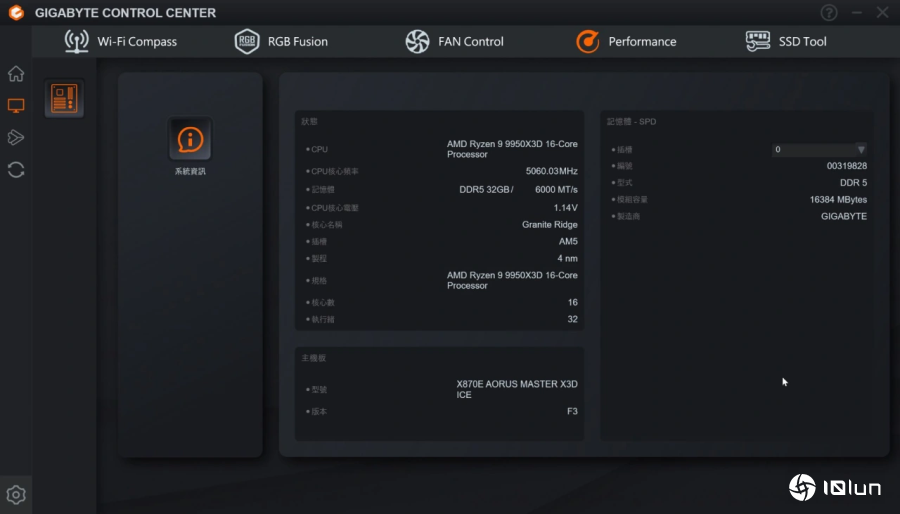The height and width of the screenshot is (514, 900).
Task: Click X870E AORUS MASTER X3D ICE model
Action: click(517, 390)
